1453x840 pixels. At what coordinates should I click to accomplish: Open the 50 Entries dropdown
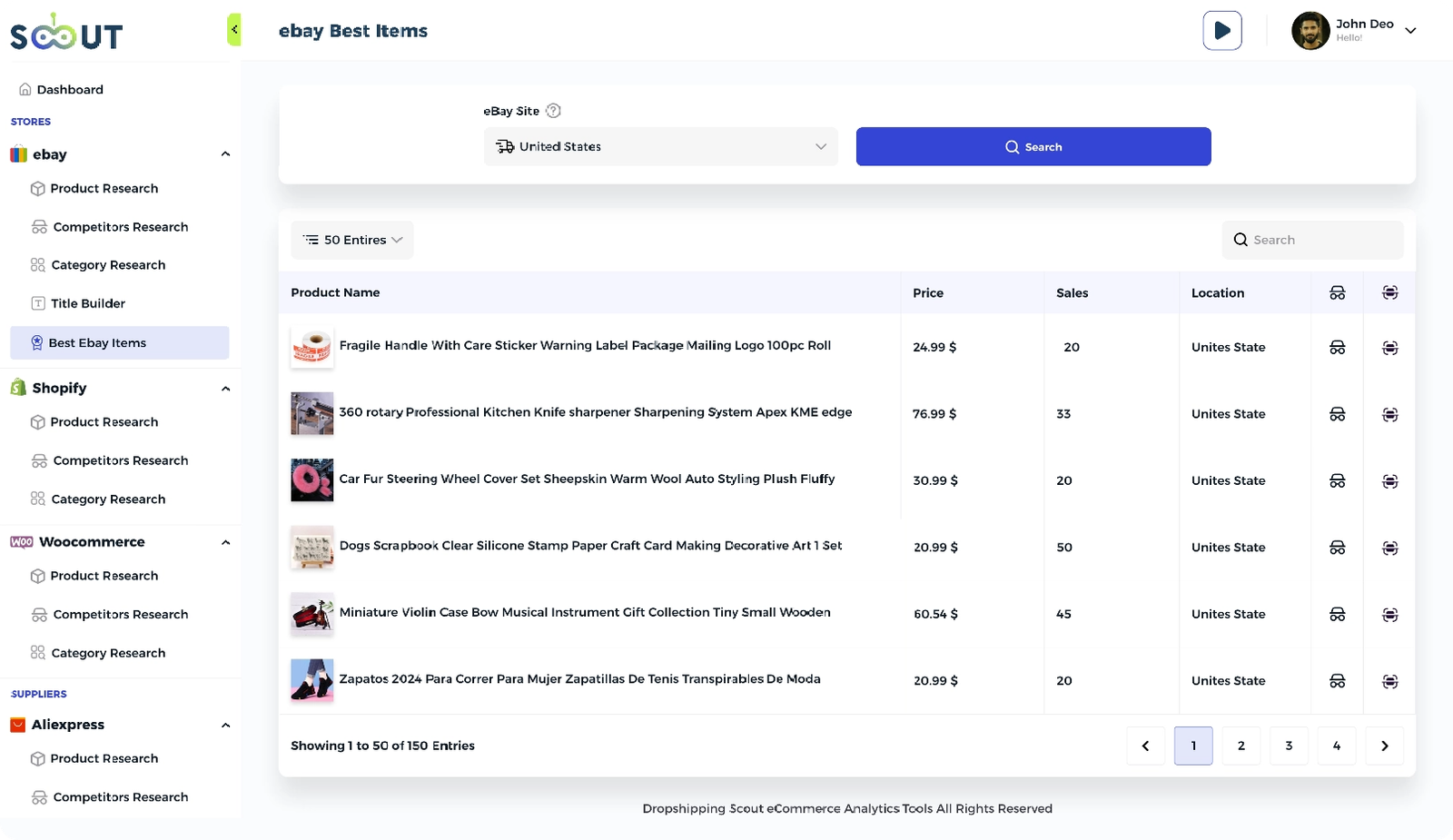(x=352, y=240)
